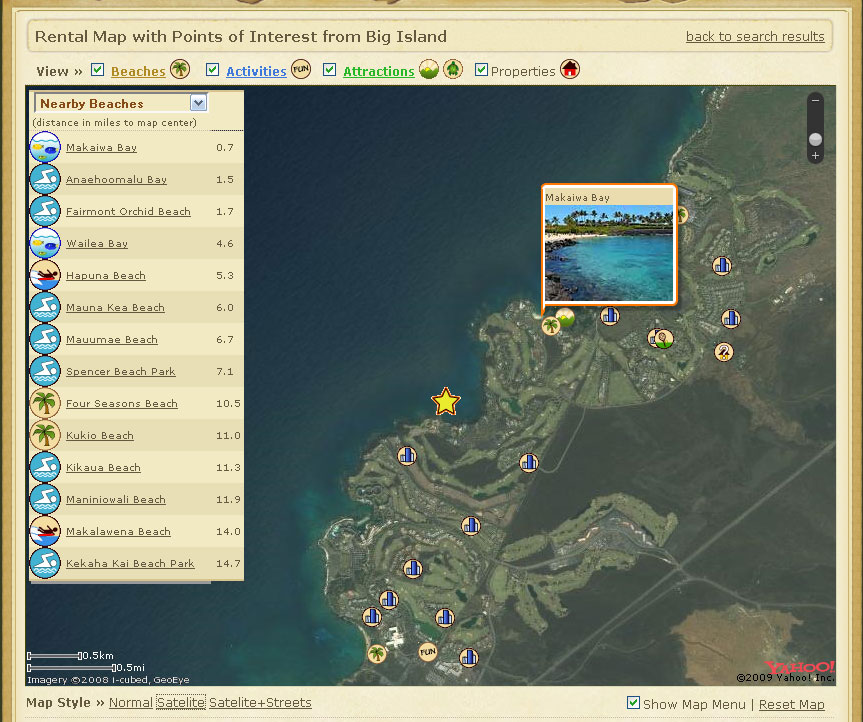Uncheck the Beaches view checkbox
The width and height of the screenshot is (863, 722).
[97, 69]
